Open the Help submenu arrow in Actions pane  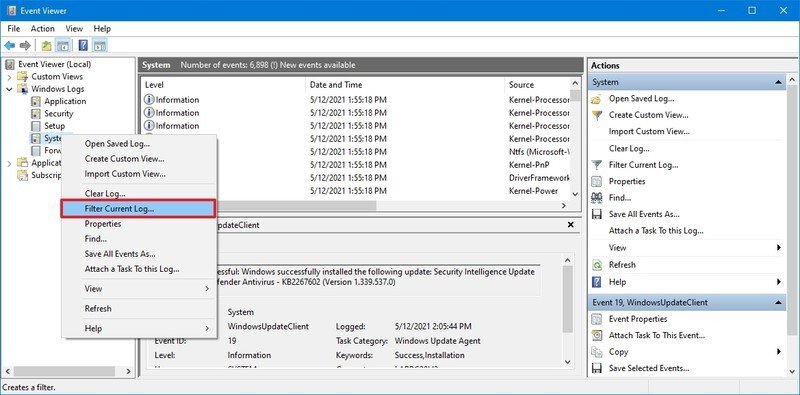click(779, 282)
